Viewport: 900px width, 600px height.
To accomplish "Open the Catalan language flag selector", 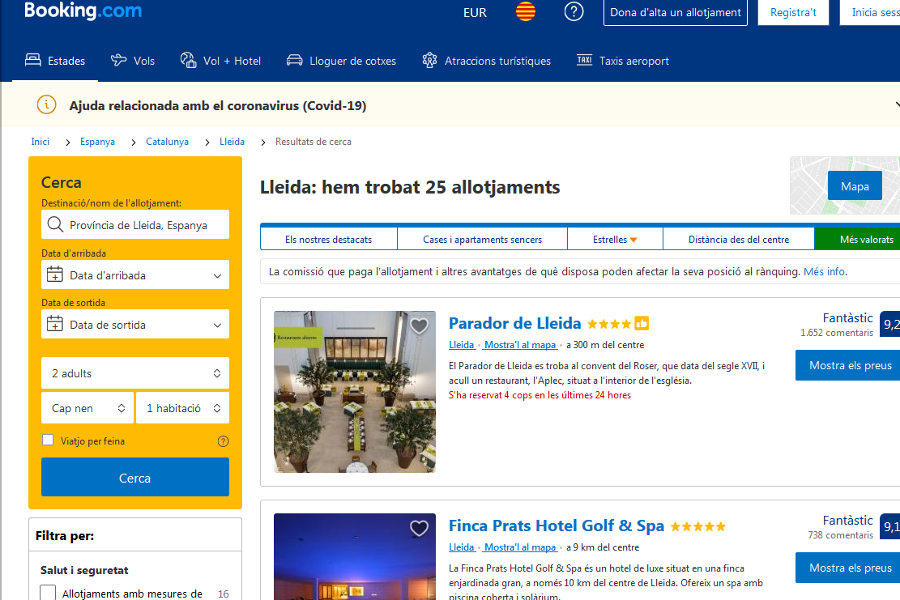I will [525, 11].
